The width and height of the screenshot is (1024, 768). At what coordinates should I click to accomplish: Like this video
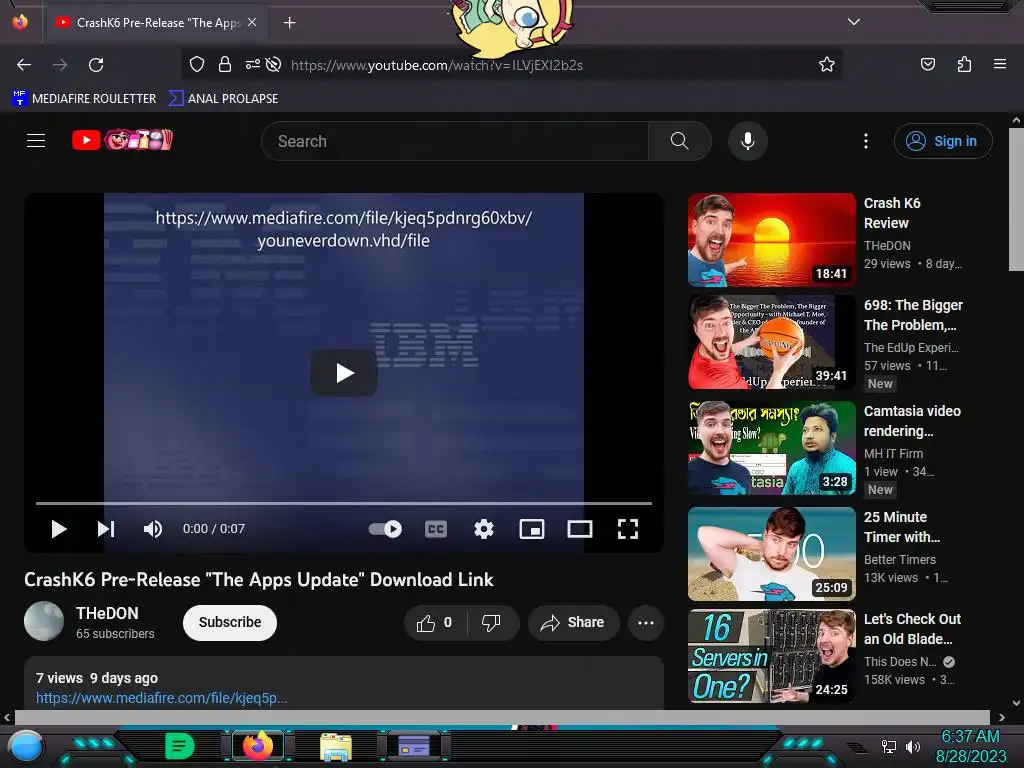pos(435,623)
